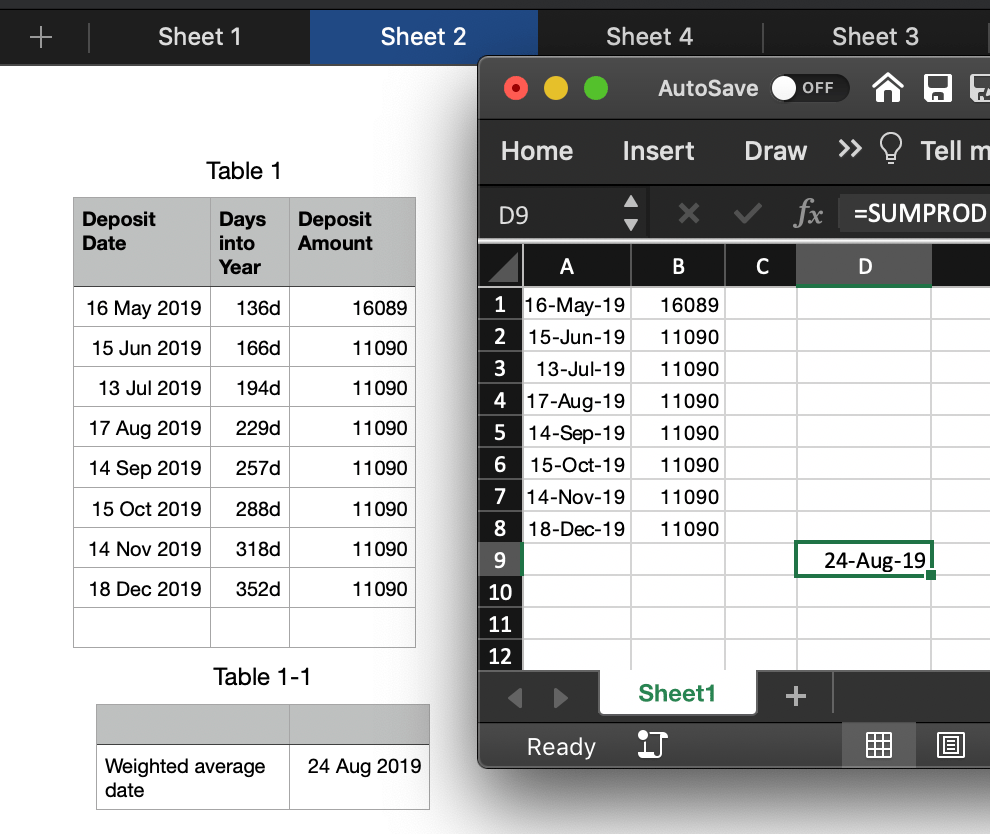Image resolution: width=990 pixels, height=834 pixels.
Task: Click the 288d cell
Action: tap(250, 508)
